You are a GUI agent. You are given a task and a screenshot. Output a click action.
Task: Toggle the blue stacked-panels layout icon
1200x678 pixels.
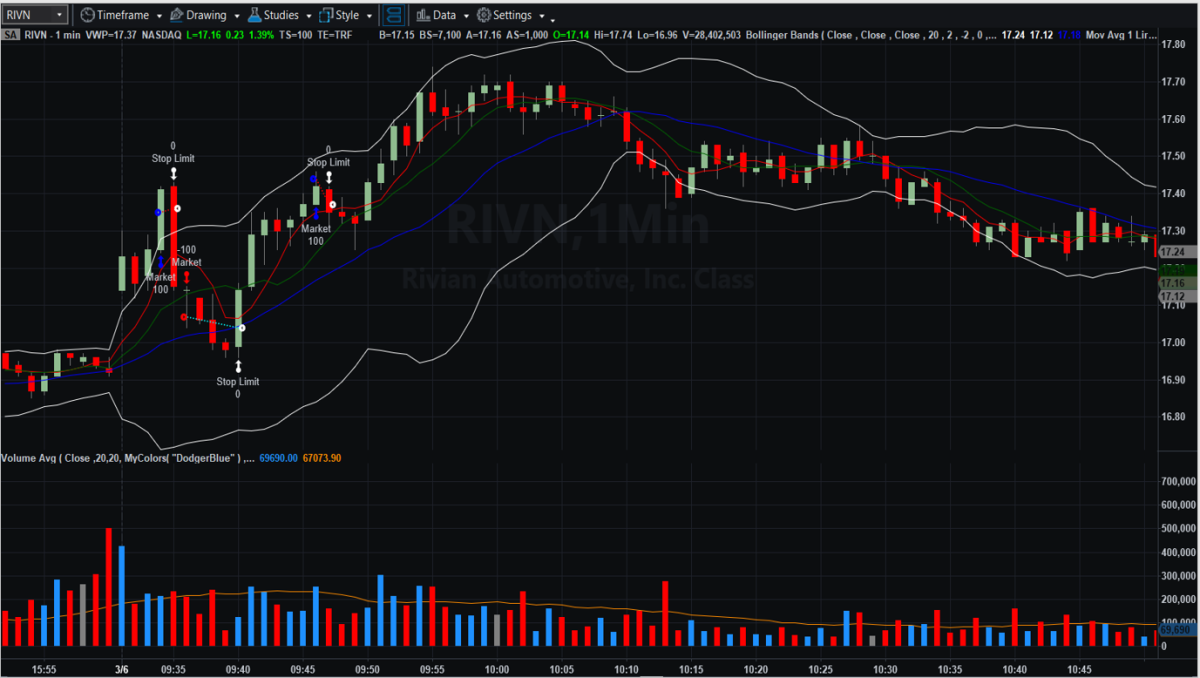394,15
